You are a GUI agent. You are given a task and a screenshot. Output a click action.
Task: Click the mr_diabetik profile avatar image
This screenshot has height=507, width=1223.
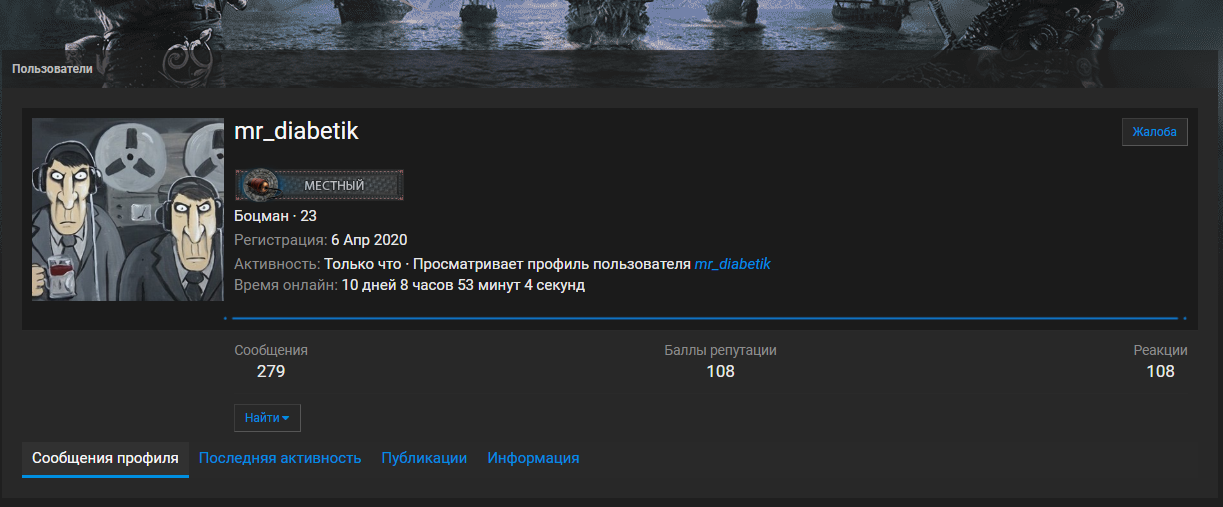pos(128,209)
